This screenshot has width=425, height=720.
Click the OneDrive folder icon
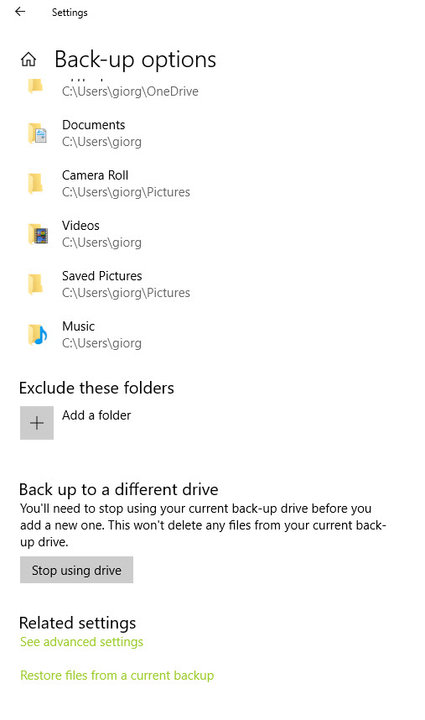tap(36, 86)
